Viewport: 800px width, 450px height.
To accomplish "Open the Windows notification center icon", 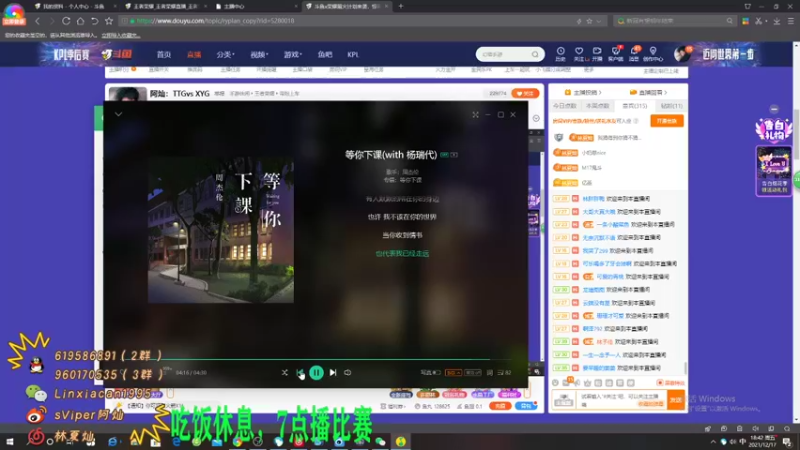I will (787, 442).
